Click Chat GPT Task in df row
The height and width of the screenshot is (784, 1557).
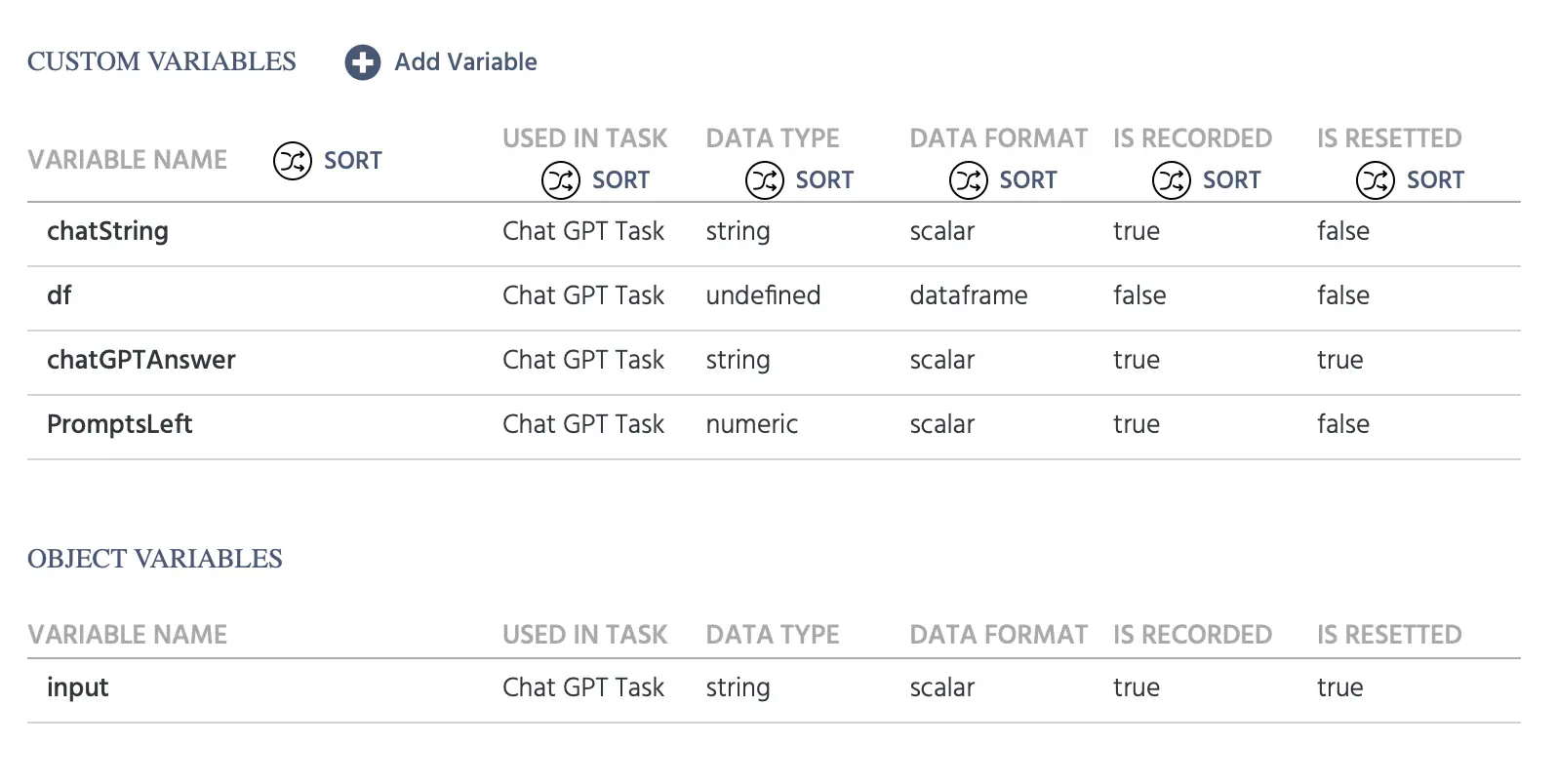pos(583,295)
